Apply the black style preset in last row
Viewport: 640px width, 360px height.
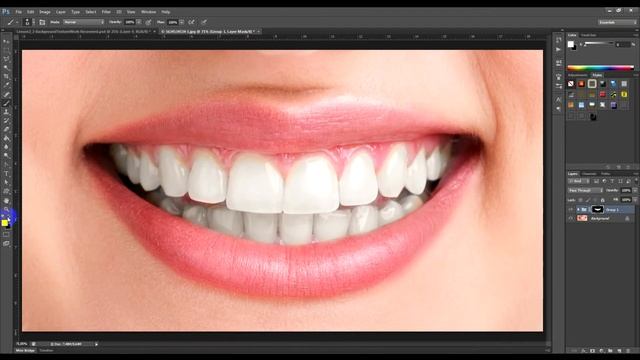593,117
